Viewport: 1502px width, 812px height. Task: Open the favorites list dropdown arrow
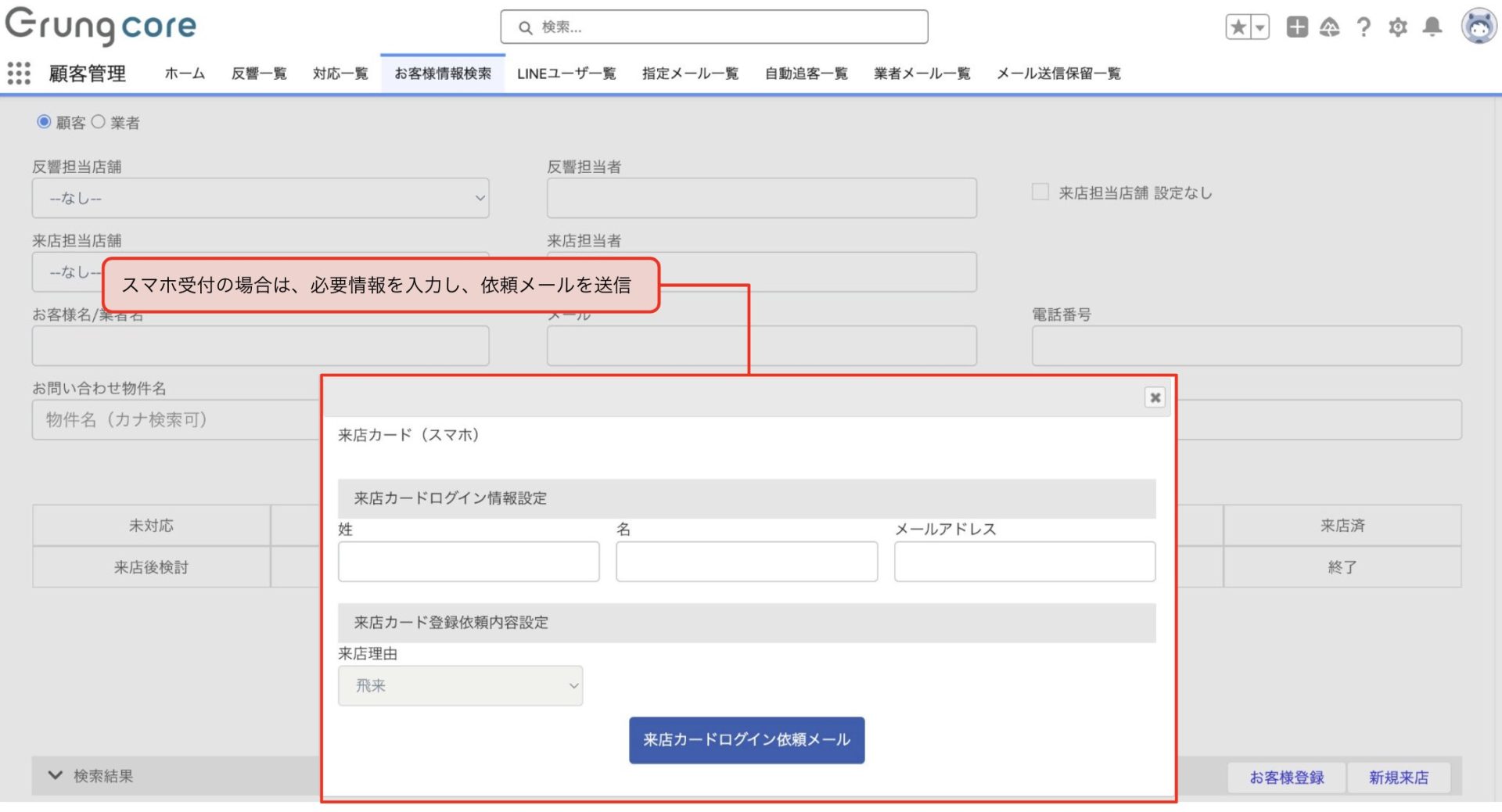(1259, 27)
